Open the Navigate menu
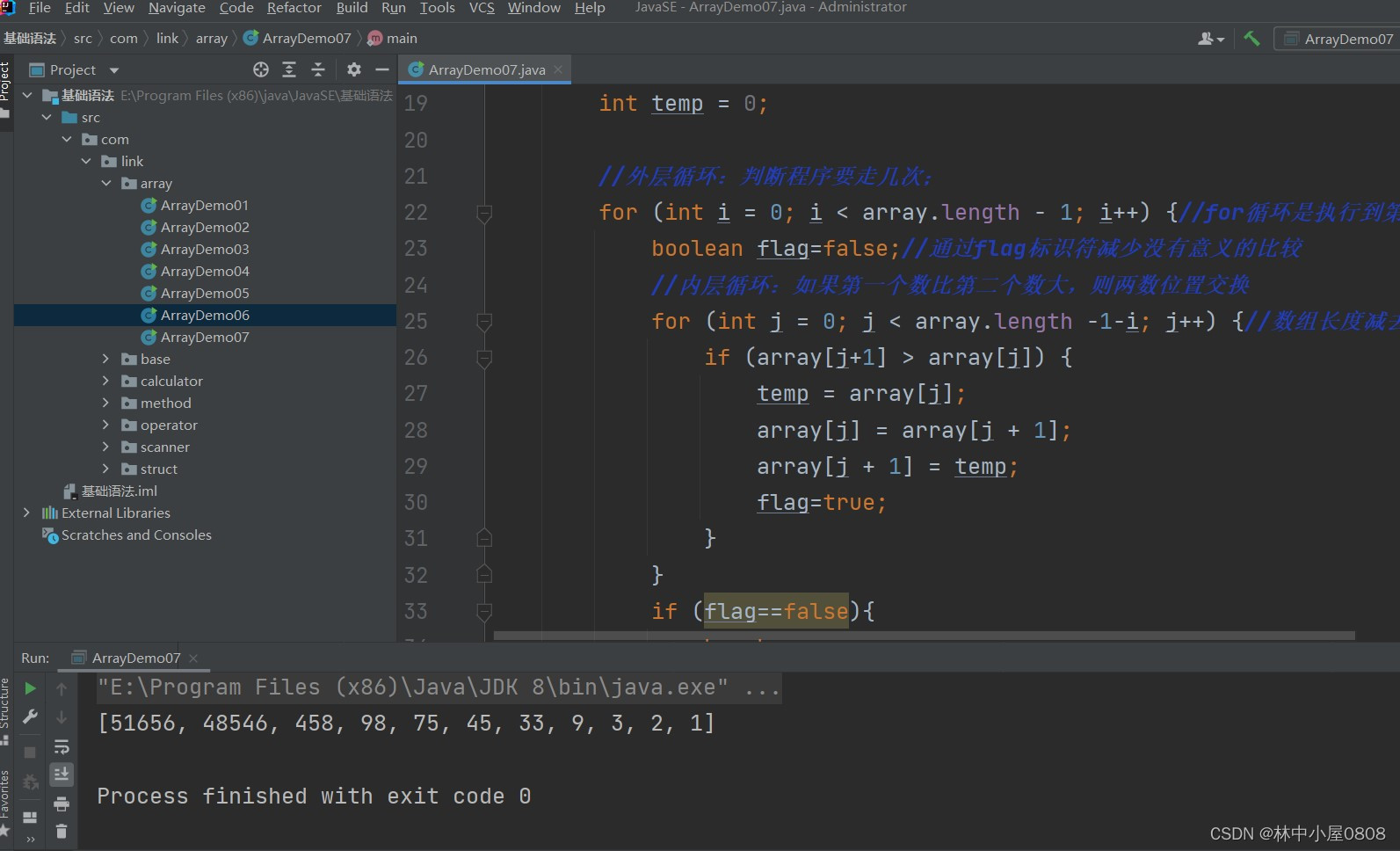The width and height of the screenshot is (1400, 851). [x=177, y=8]
